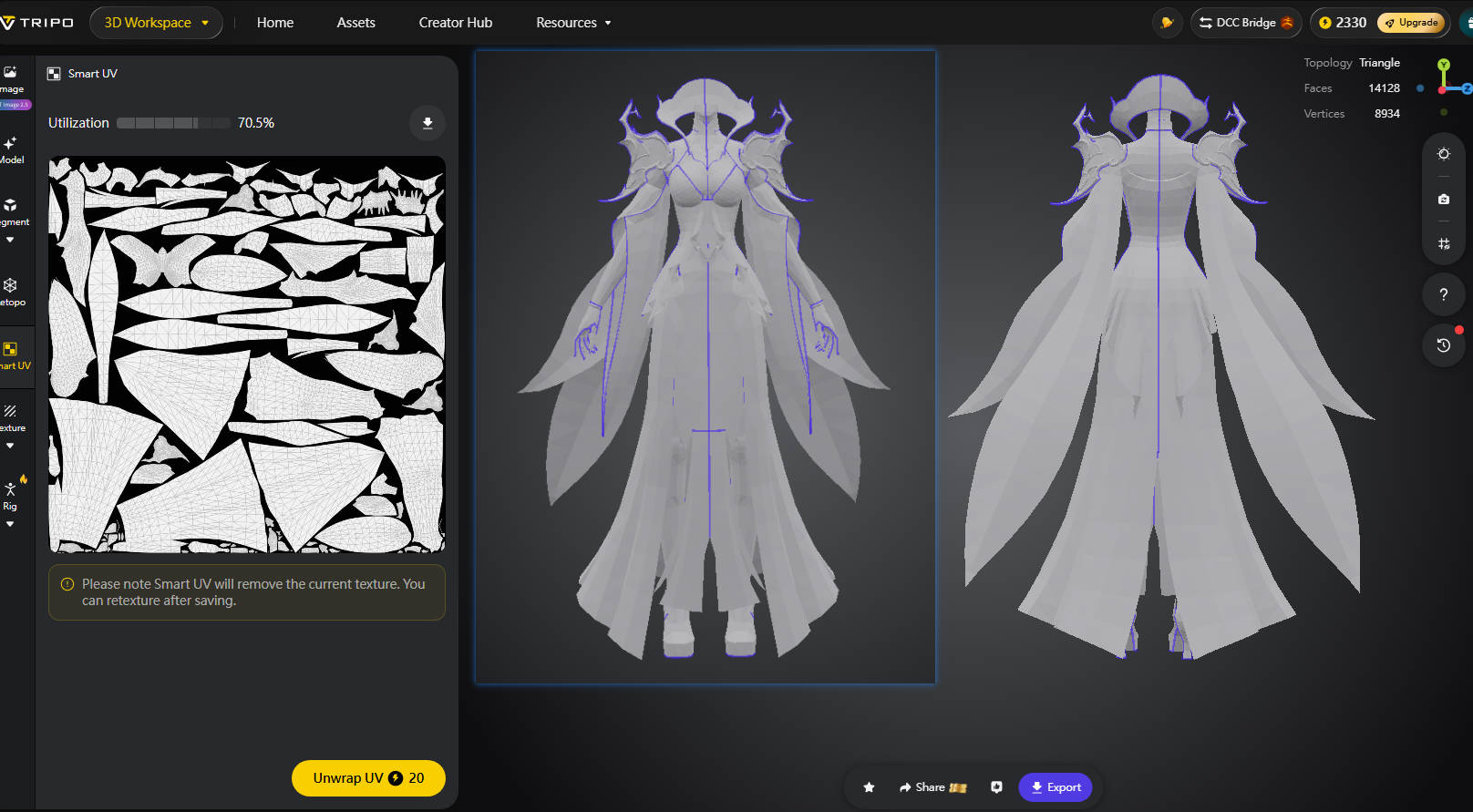Toggle the grid display icon

[1444, 243]
